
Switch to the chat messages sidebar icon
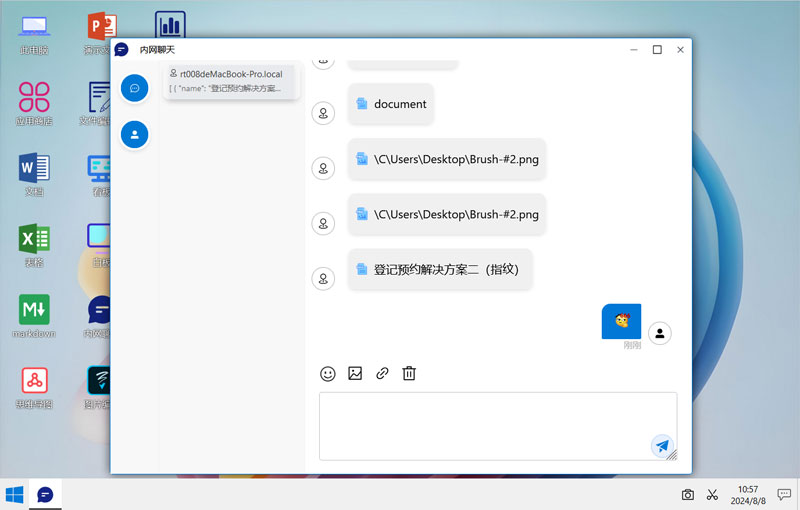[135, 88]
